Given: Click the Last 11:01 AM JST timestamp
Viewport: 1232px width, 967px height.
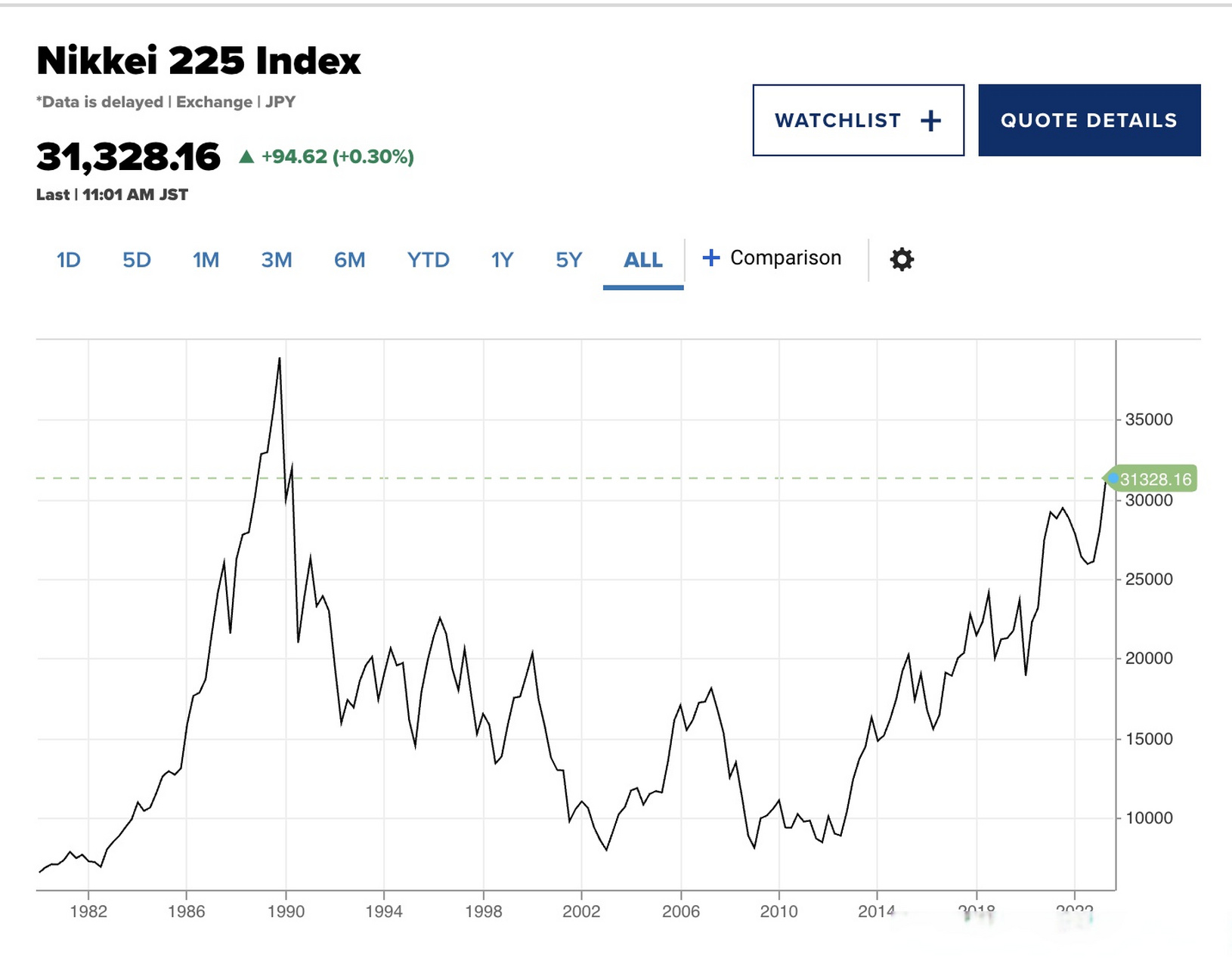Looking at the screenshot, I should (x=112, y=194).
